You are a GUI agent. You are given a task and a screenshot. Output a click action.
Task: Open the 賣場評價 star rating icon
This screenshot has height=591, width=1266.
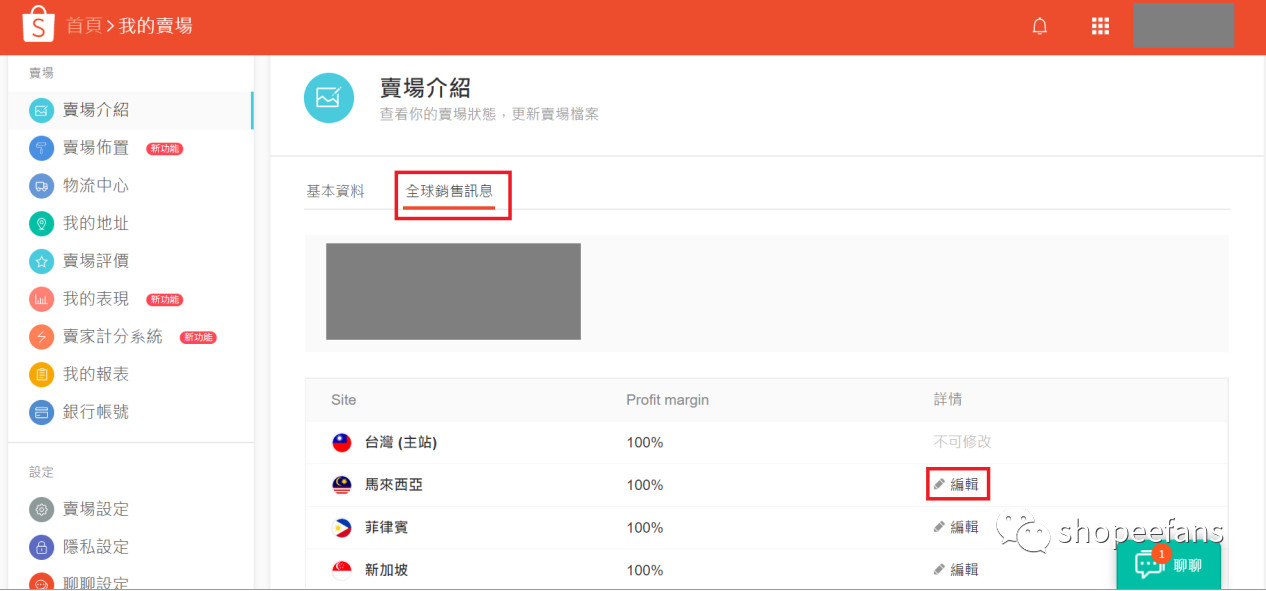pyautogui.click(x=40, y=260)
